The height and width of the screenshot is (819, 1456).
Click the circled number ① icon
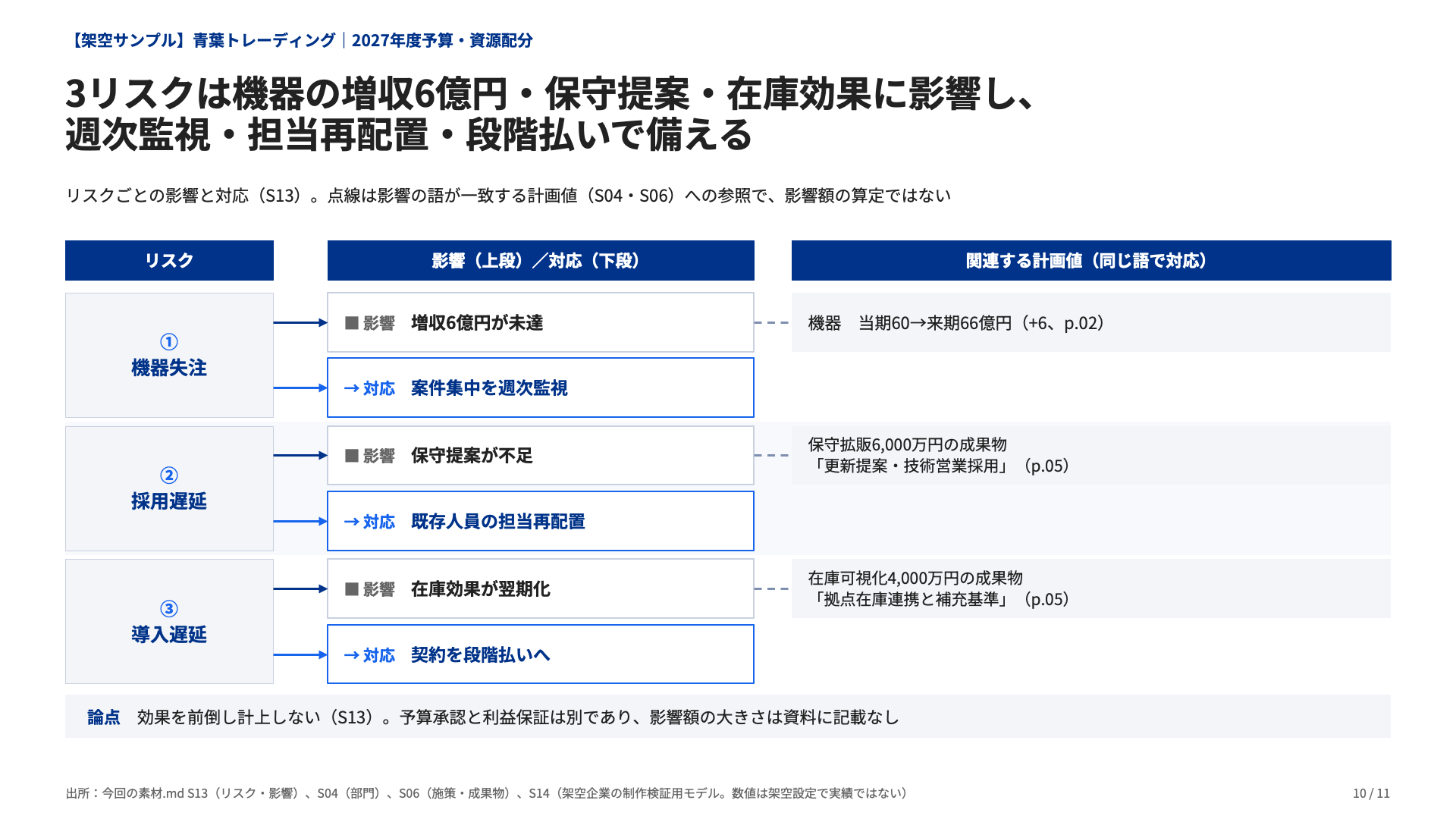pyautogui.click(x=169, y=342)
